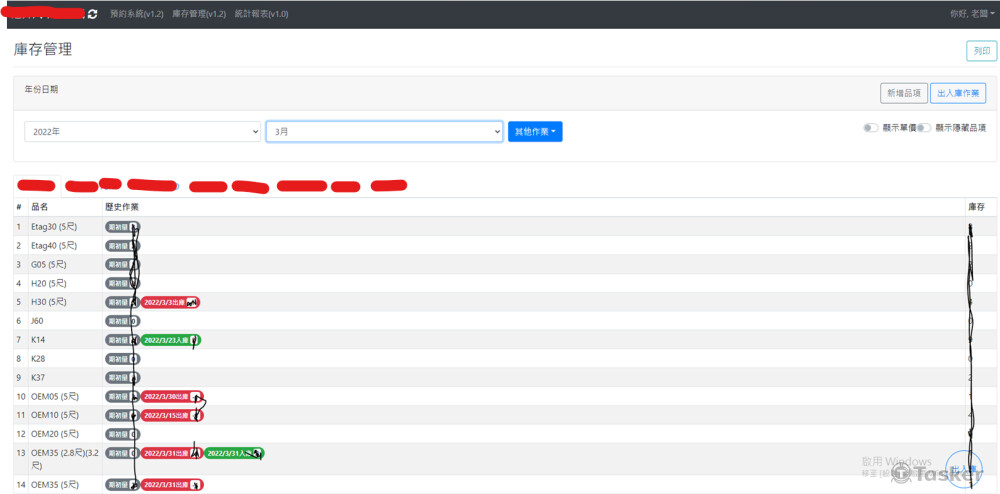Click the 出入庫作業 button

pos(958,93)
